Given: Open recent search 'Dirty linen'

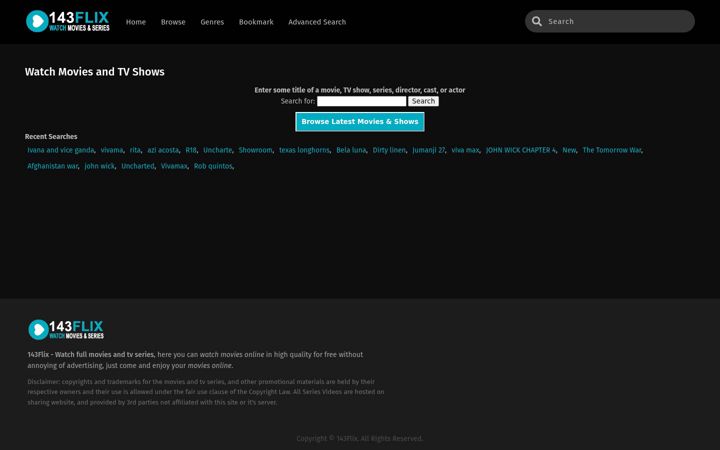Looking at the screenshot, I should pyautogui.click(x=389, y=150).
